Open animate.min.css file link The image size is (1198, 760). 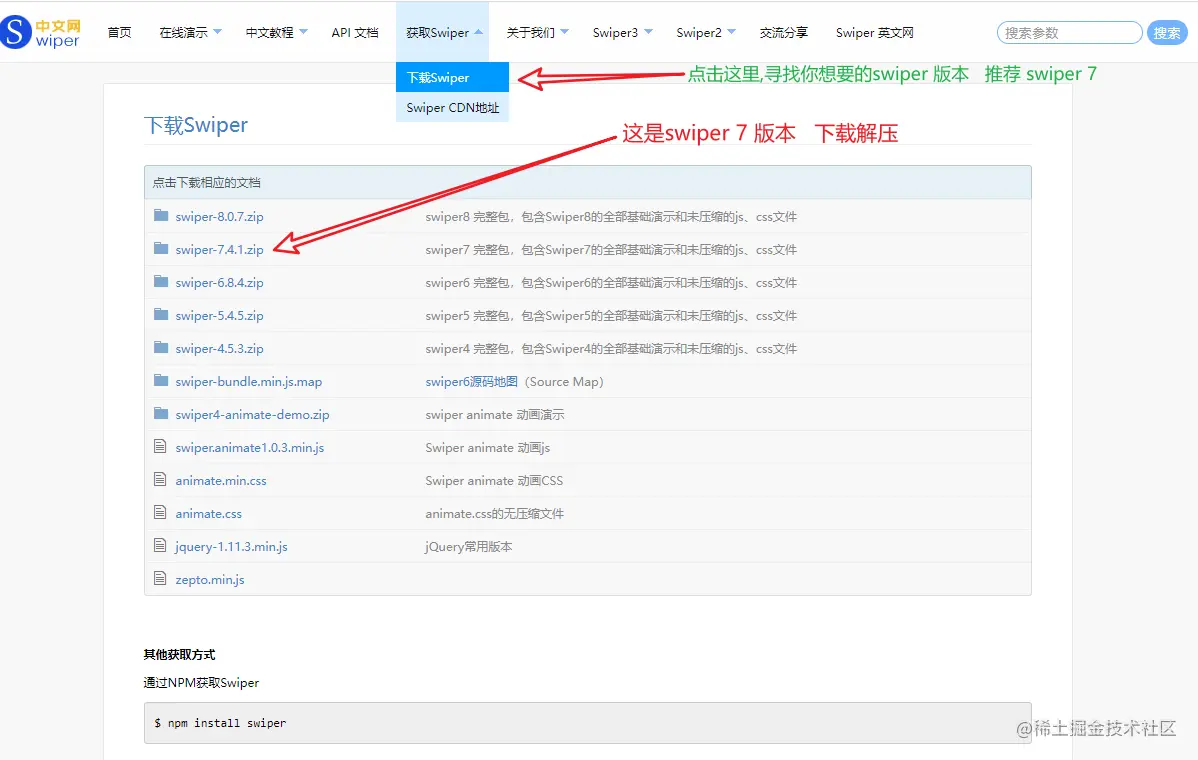(221, 480)
